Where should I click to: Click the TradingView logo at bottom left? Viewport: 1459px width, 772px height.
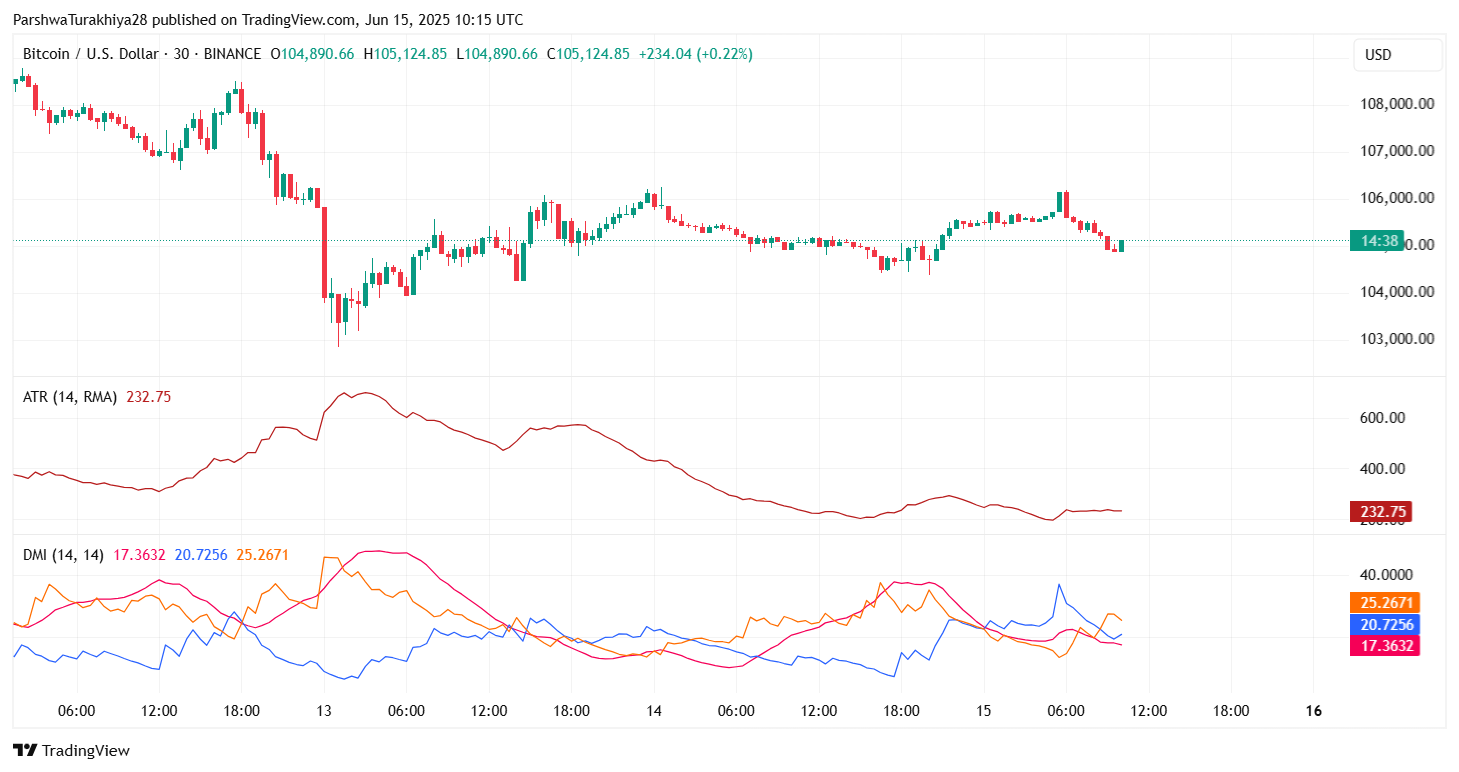(71, 750)
